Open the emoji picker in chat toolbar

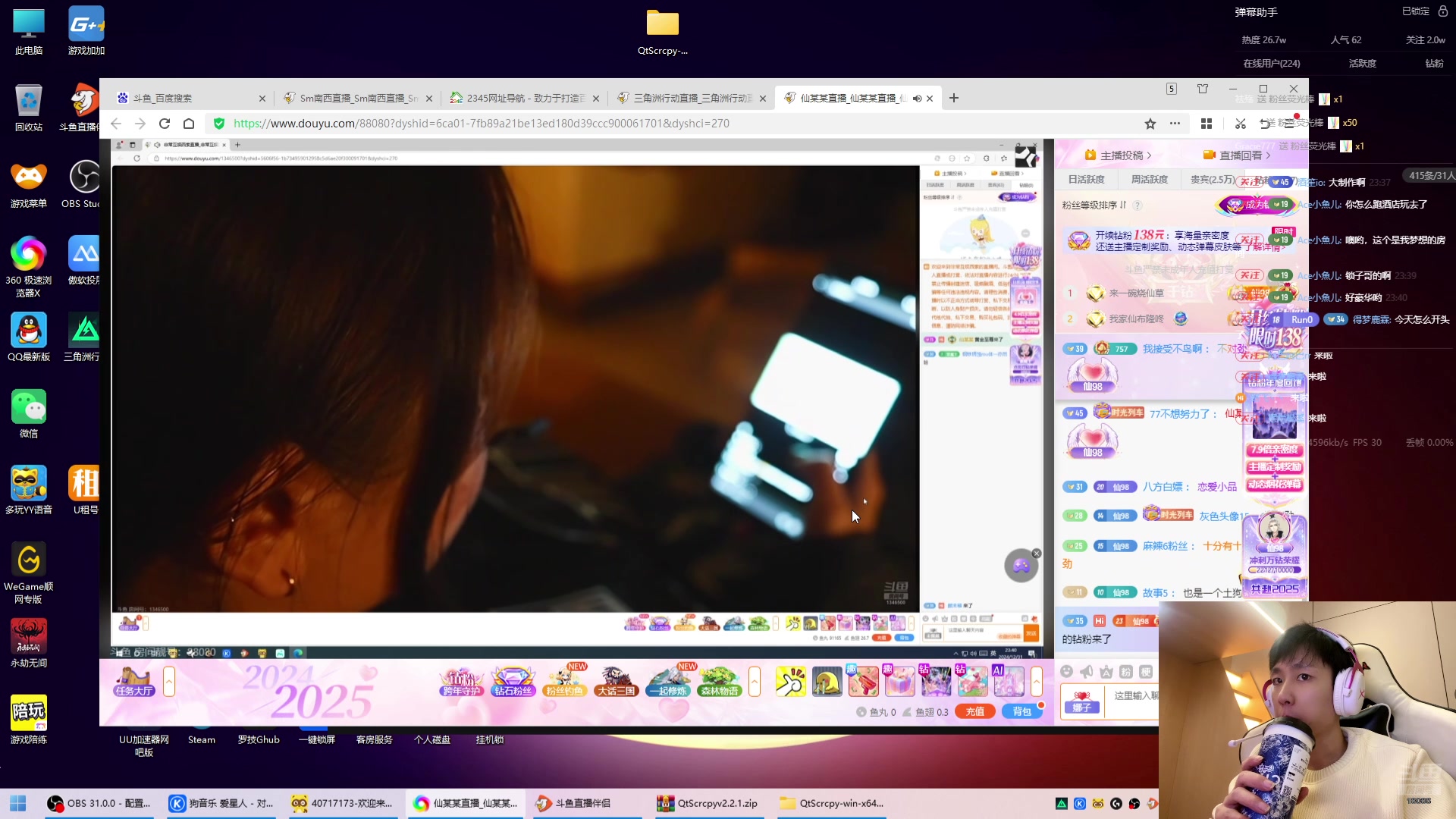pos(1067,672)
